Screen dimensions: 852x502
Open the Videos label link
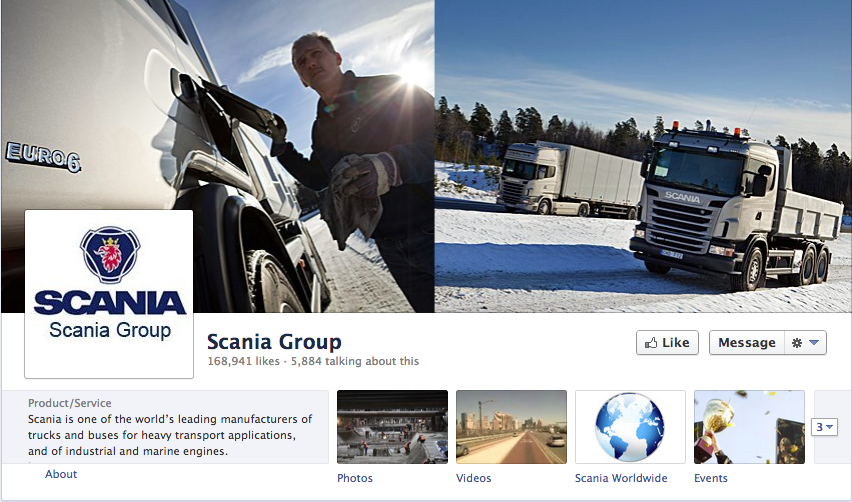click(473, 478)
